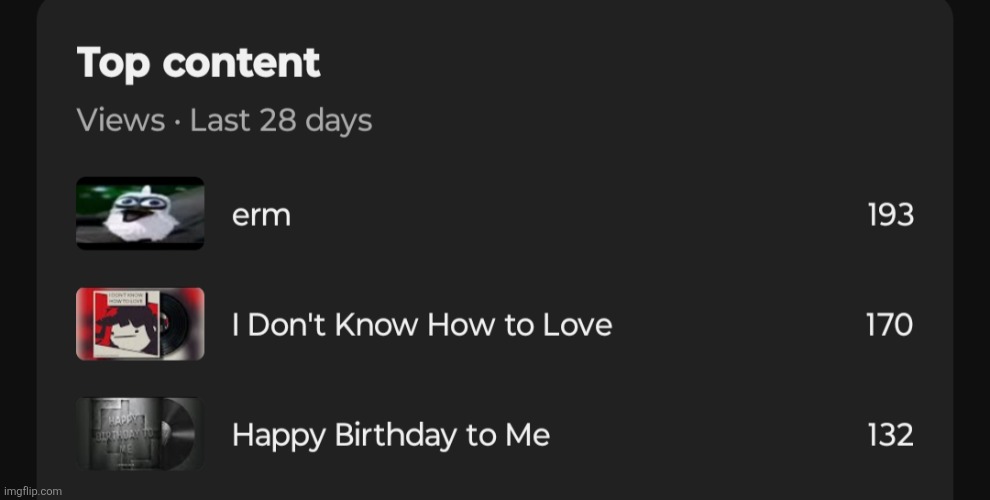The height and width of the screenshot is (500, 990).
Task: Click the vinyl record in the gray thumbnail
Action: (x=179, y=433)
